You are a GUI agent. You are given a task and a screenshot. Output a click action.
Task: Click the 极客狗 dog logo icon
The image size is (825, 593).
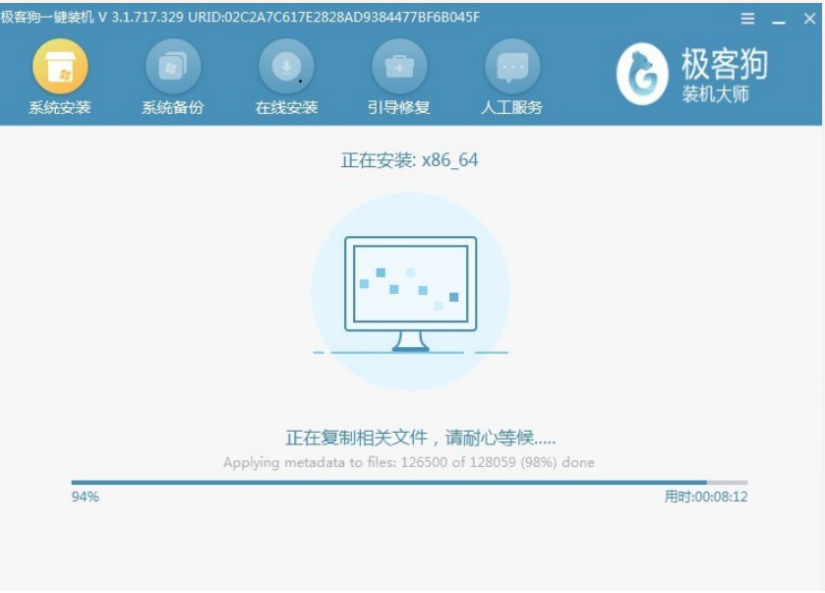coord(641,76)
